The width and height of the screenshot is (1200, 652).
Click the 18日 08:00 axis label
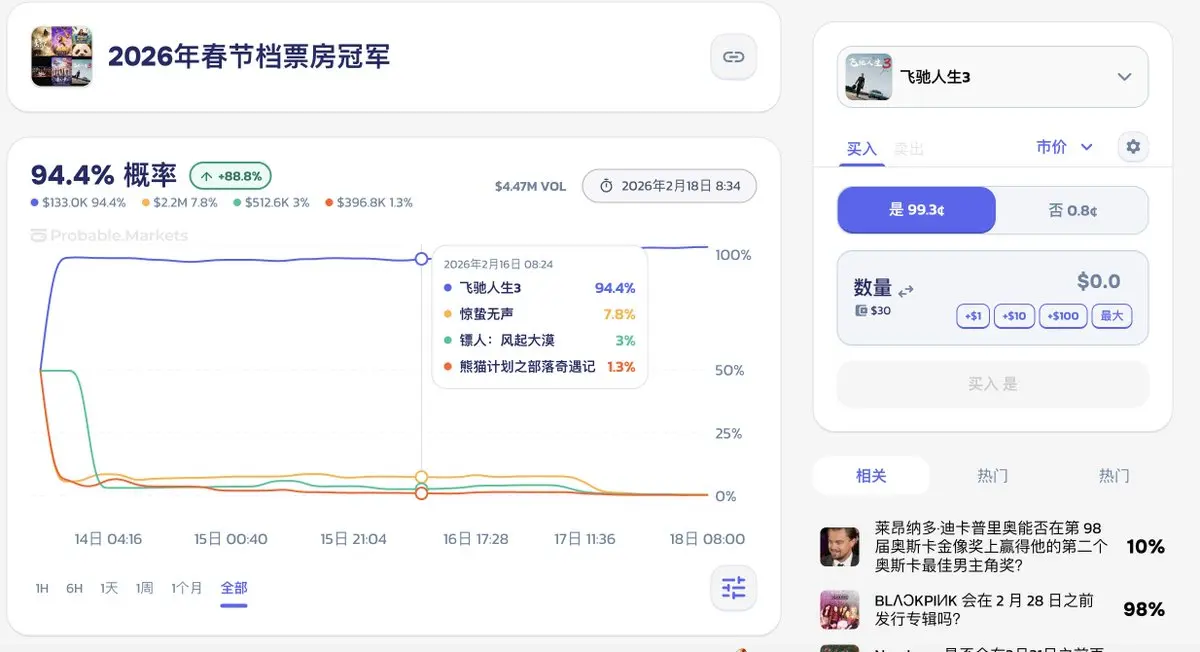point(707,539)
